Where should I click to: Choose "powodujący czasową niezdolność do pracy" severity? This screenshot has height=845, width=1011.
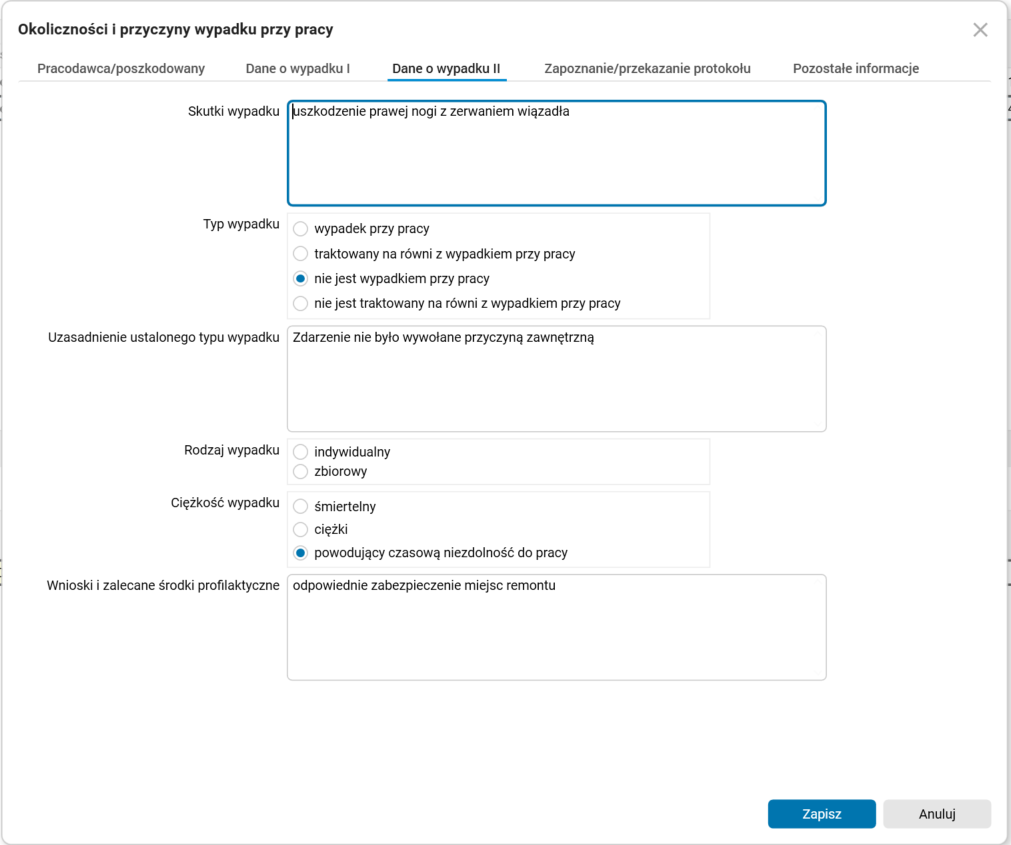(x=300, y=552)
